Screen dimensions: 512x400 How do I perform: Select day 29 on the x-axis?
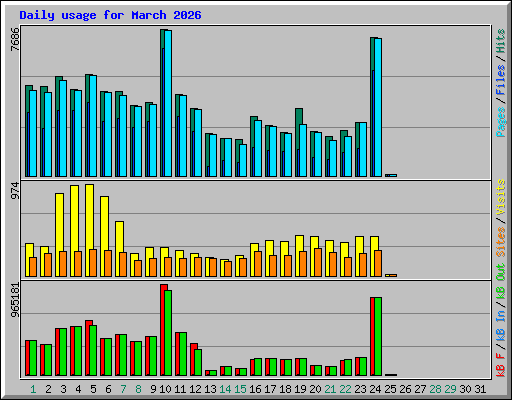(x=450, y=389)
